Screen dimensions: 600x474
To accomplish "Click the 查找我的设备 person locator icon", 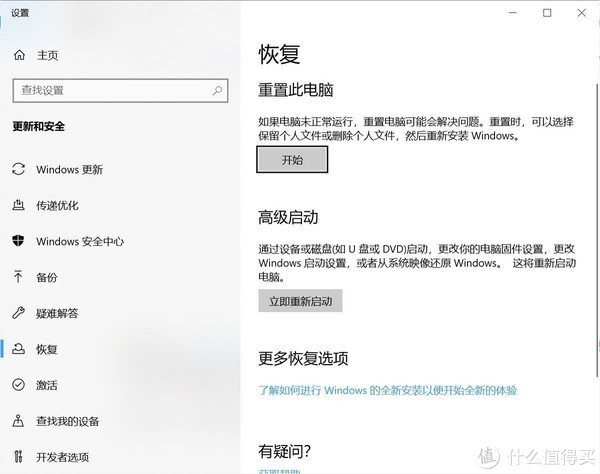I will 18,421.
